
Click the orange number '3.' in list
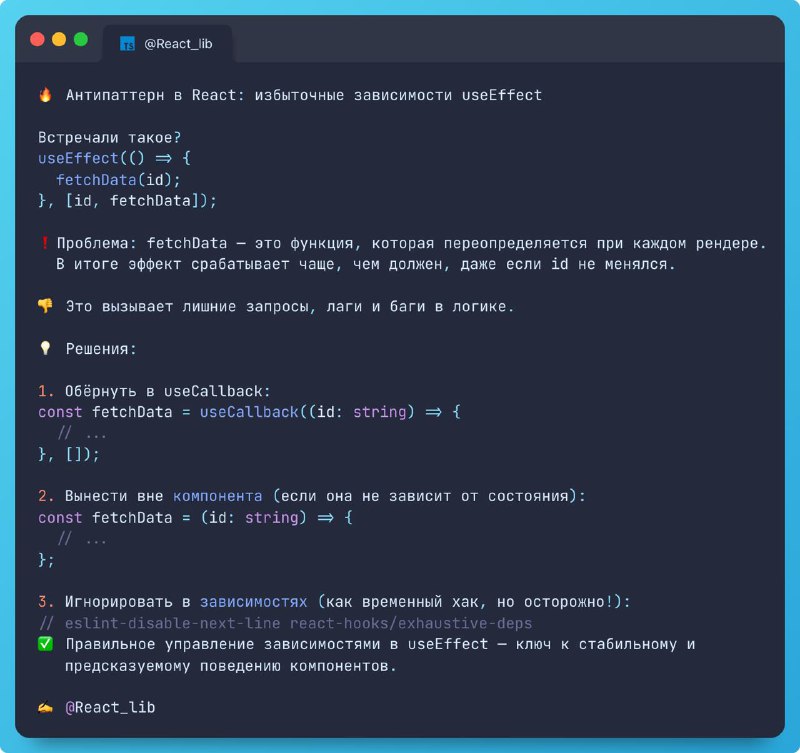point(46,602)
